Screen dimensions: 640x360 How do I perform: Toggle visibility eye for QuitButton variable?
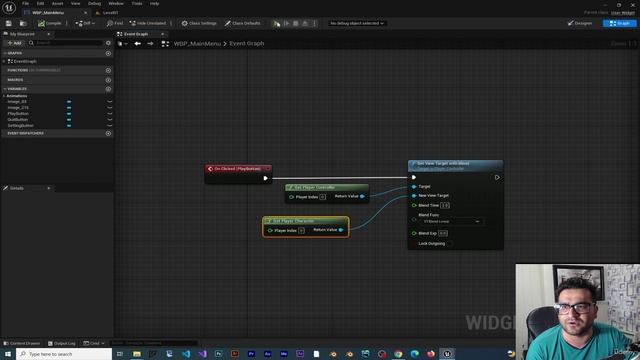tap(109, 120)
